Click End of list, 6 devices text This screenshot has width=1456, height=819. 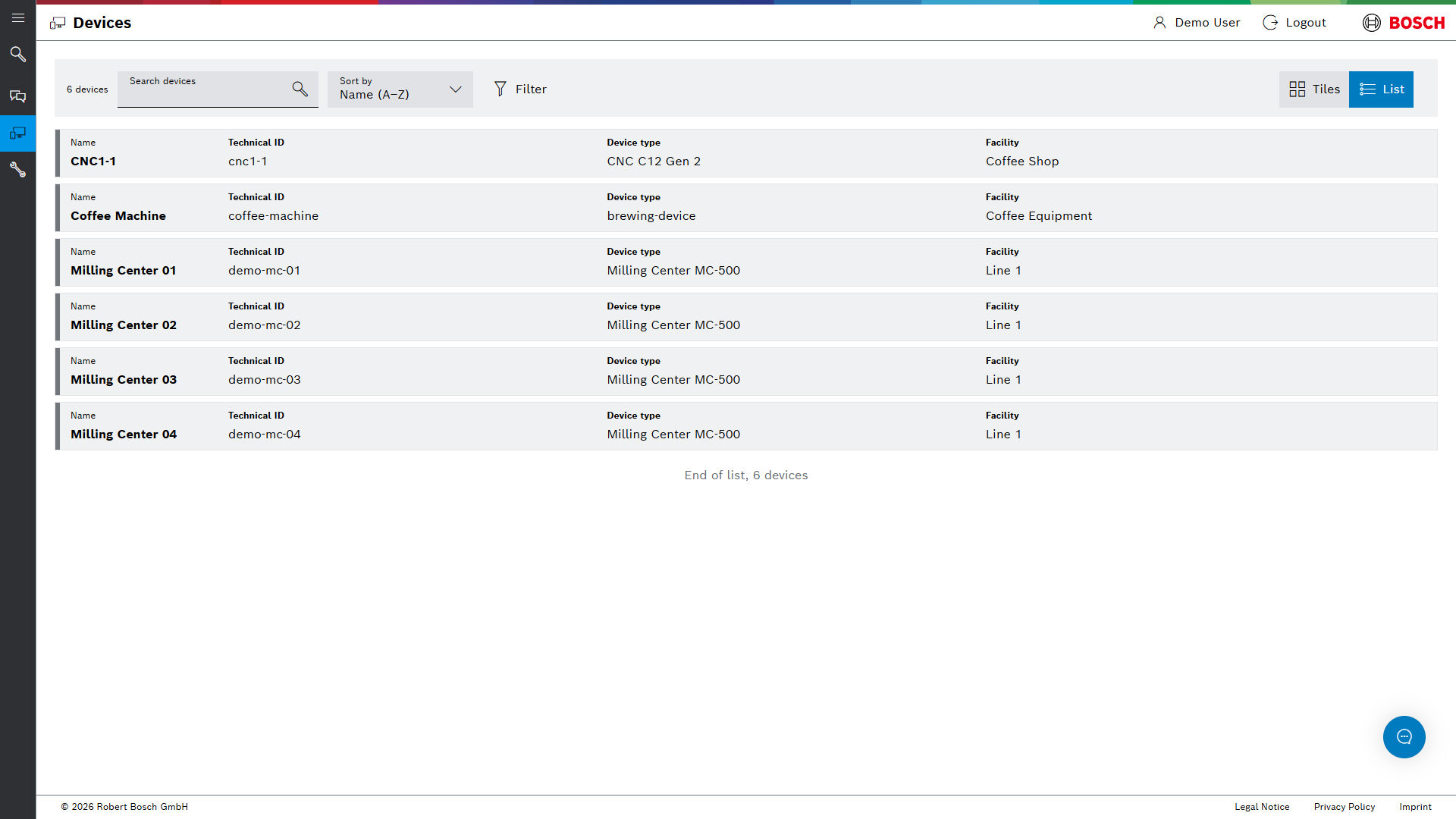click(x=746, y=475)
